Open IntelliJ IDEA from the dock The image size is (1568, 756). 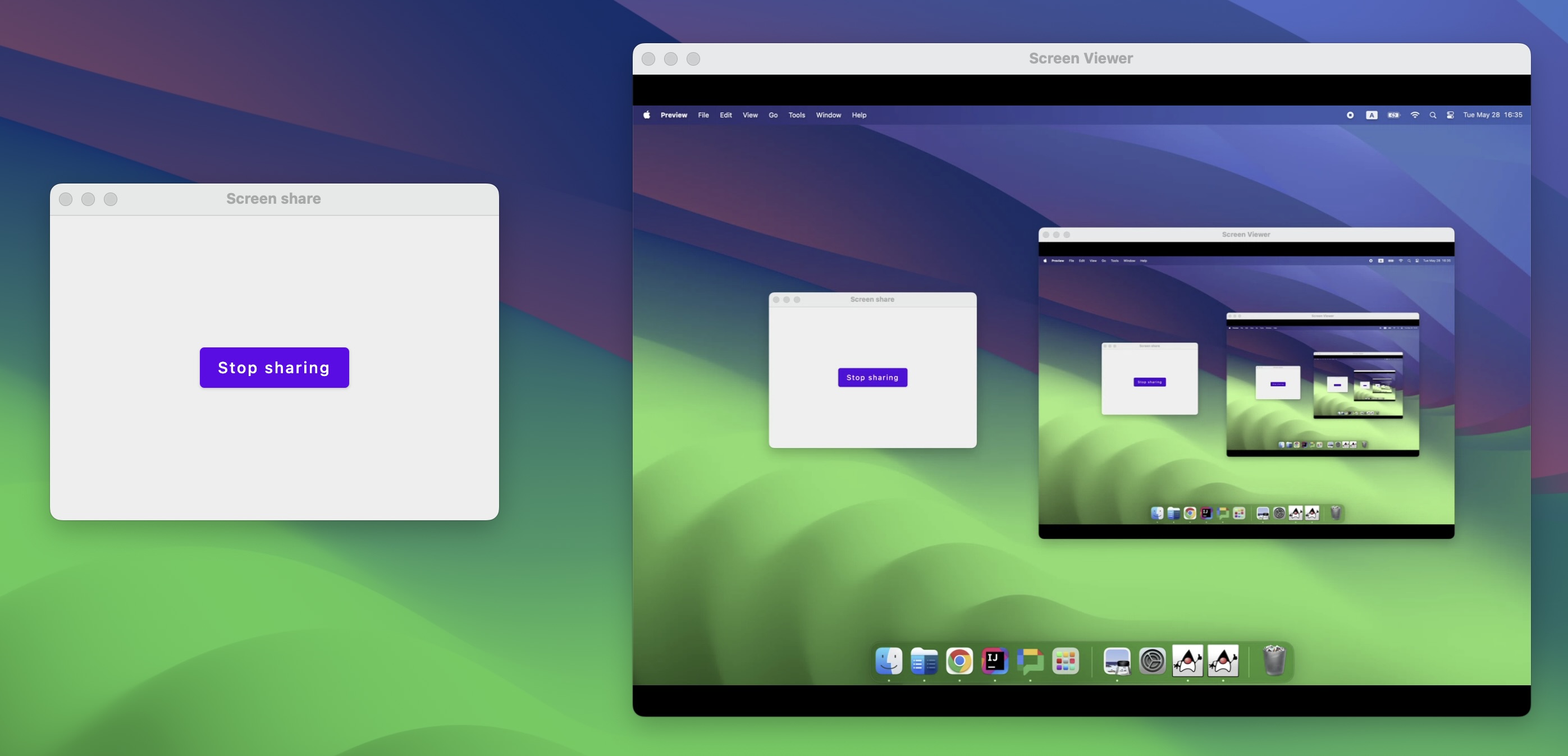click(x=993, y=661)
